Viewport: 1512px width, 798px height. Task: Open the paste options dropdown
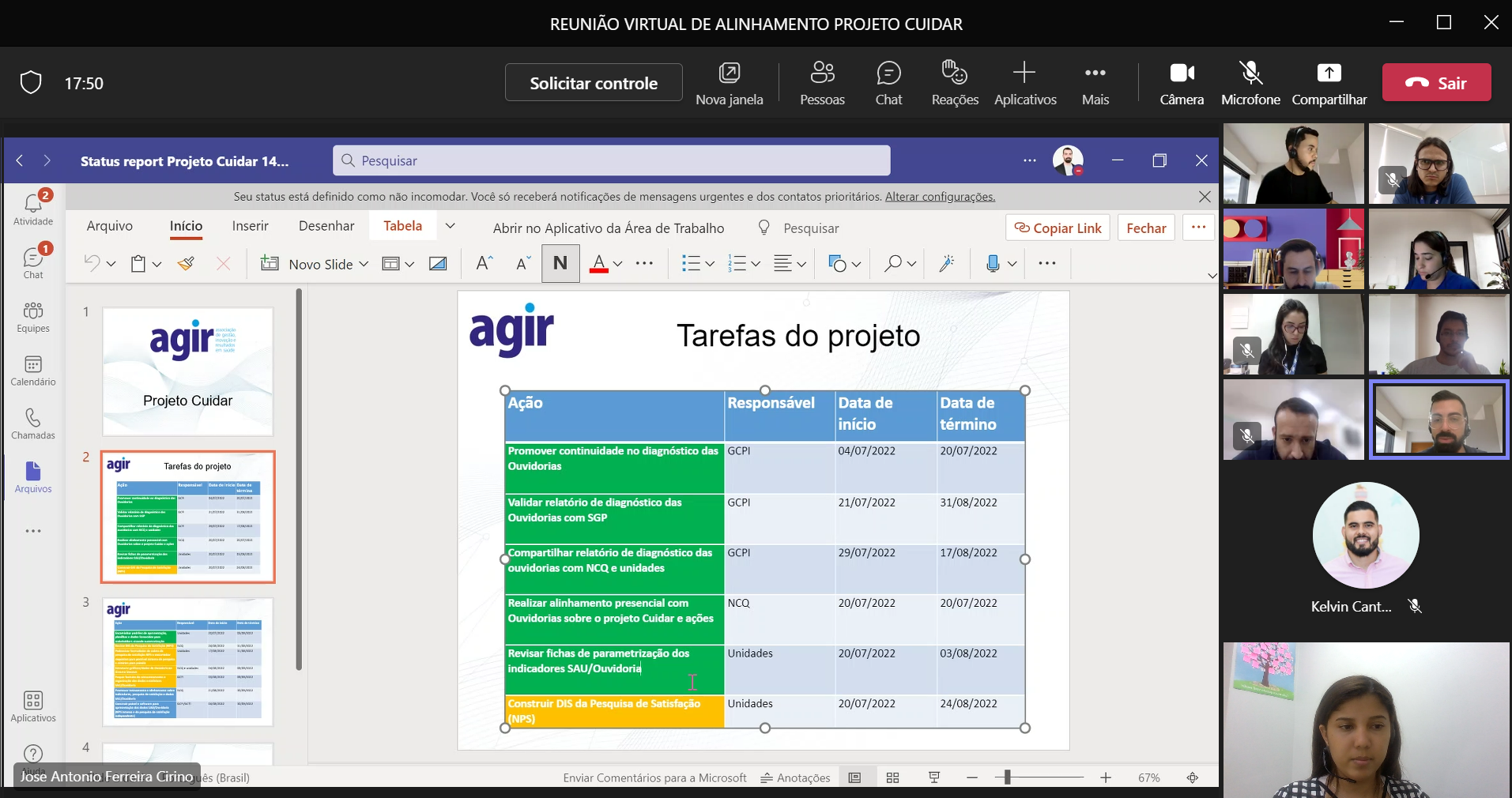click(x=156, y=264)
